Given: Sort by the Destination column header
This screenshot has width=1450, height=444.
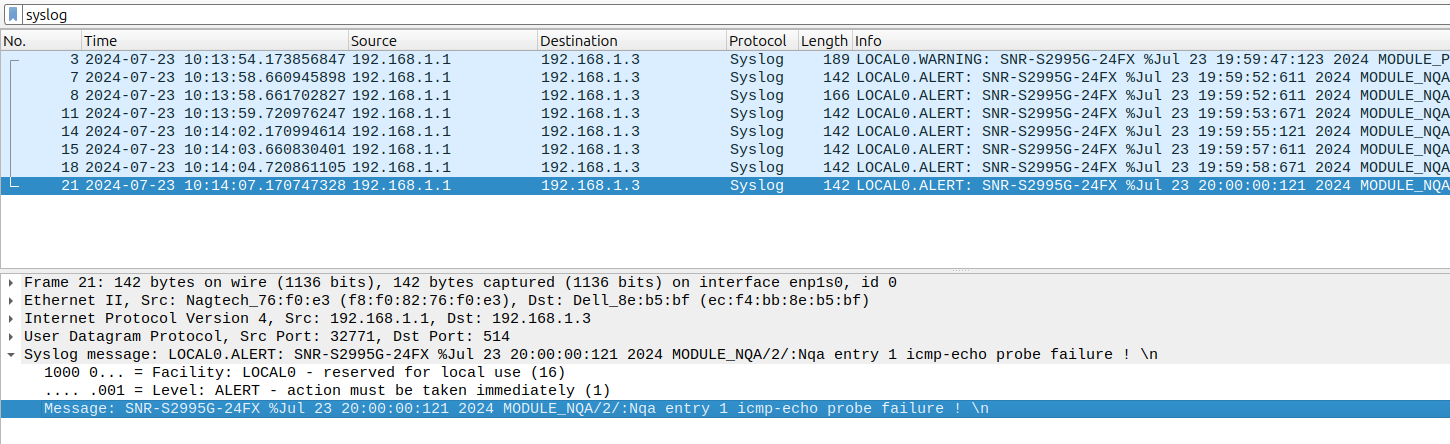Looking at the screenshot, I should tap(632, 41).
